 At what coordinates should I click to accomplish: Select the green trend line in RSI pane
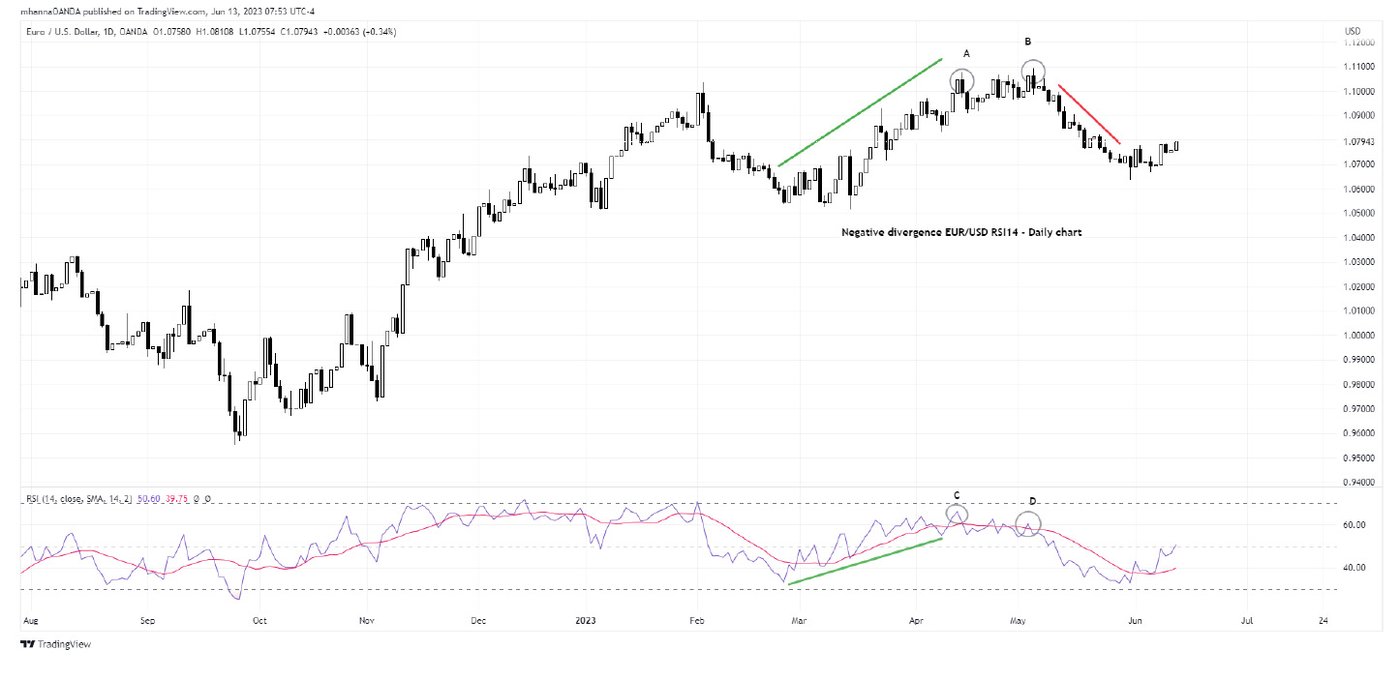pos(865,561)
